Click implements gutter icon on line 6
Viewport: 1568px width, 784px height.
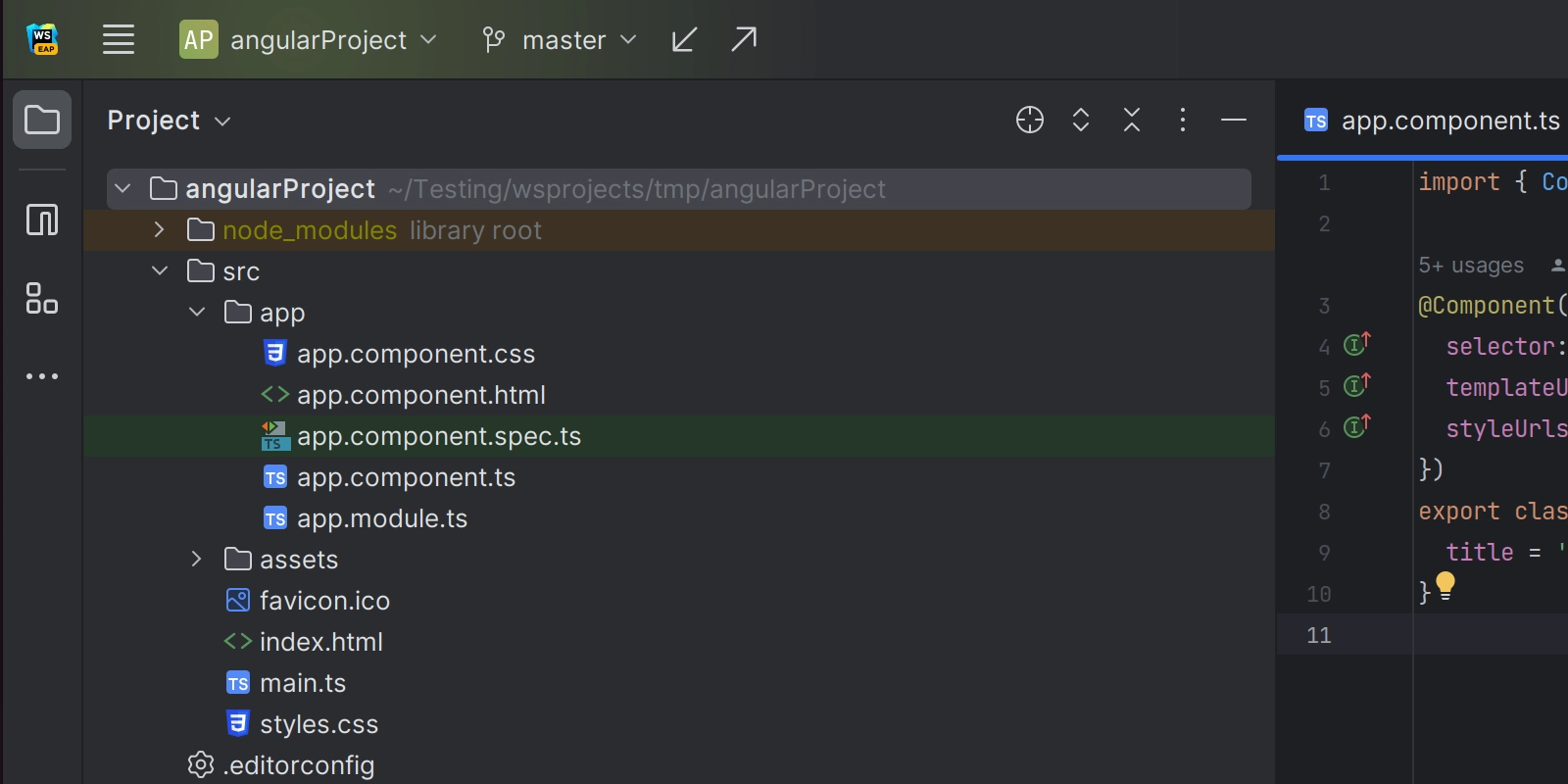pyautogui.click(x=1357, y=426)
